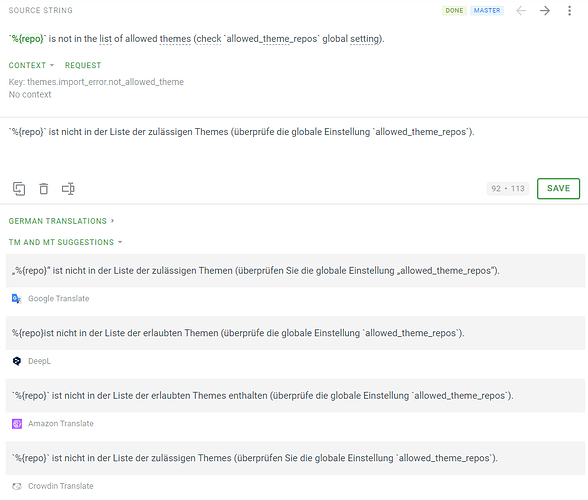
Task: Click the underlined word 'themes' in source
Action: point(175,39)
